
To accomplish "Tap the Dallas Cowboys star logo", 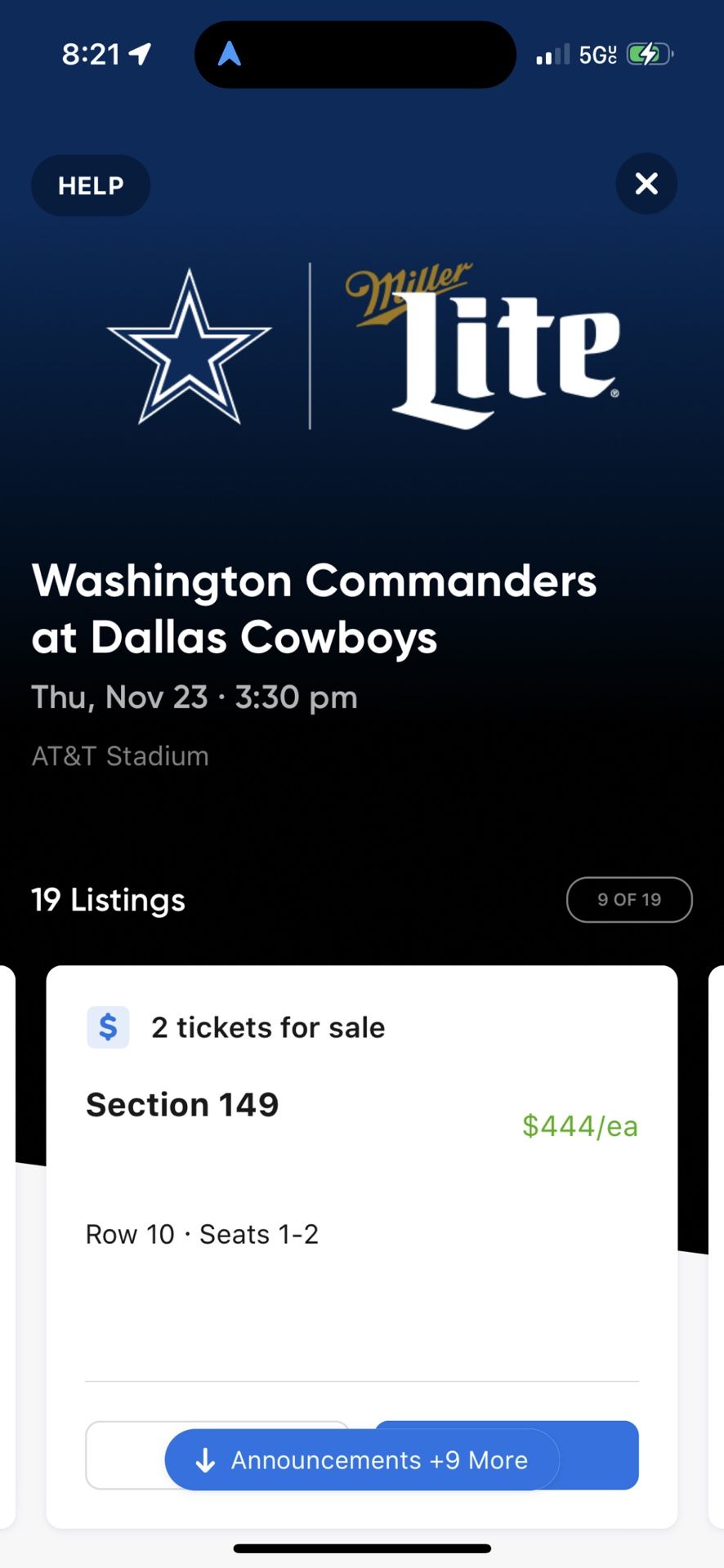I will click(189, 347).
